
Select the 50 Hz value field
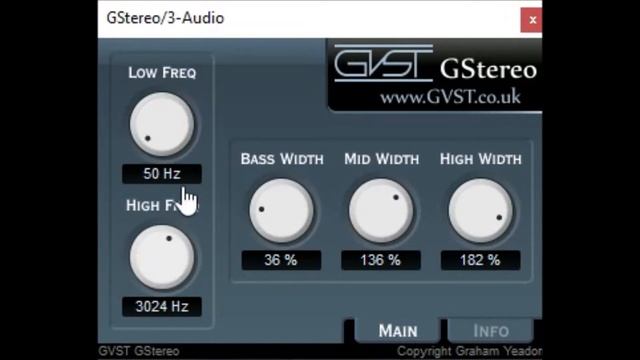pyautogui.click(x=162, y=174)
